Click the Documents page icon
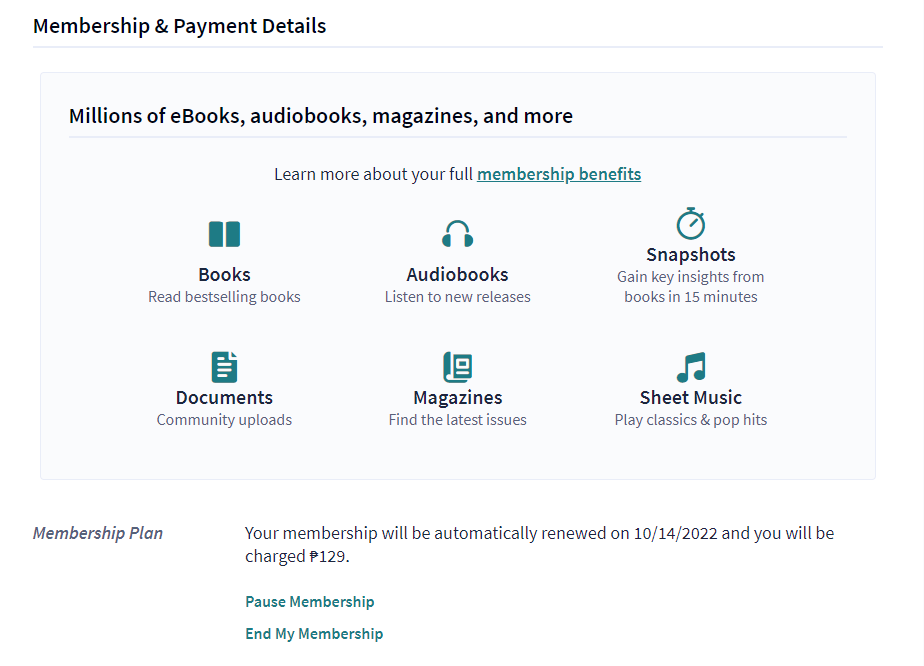Image resolution: width=924 pixels, height=666 pixels. (224, 367)
